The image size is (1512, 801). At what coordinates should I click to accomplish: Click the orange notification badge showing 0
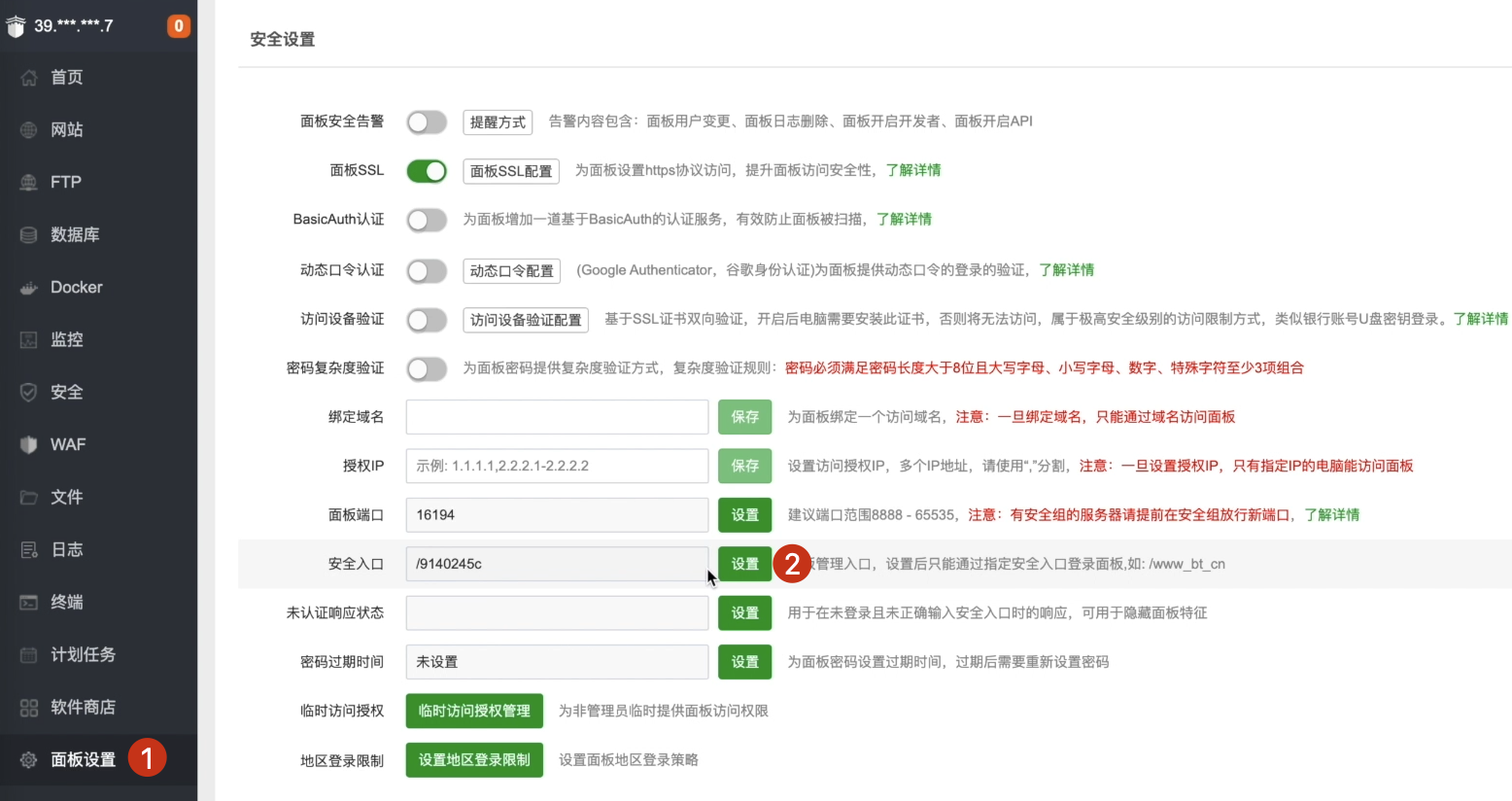pyautogui.click(x=179, y=26)
